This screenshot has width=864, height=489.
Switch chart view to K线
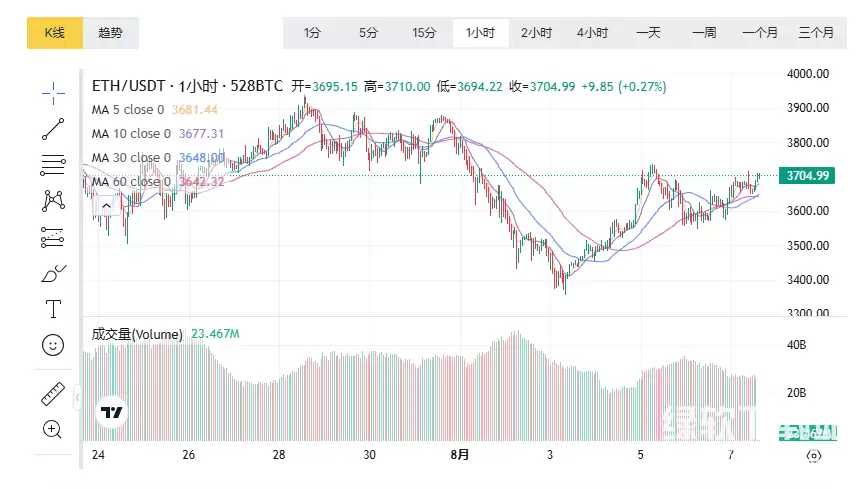54,33
